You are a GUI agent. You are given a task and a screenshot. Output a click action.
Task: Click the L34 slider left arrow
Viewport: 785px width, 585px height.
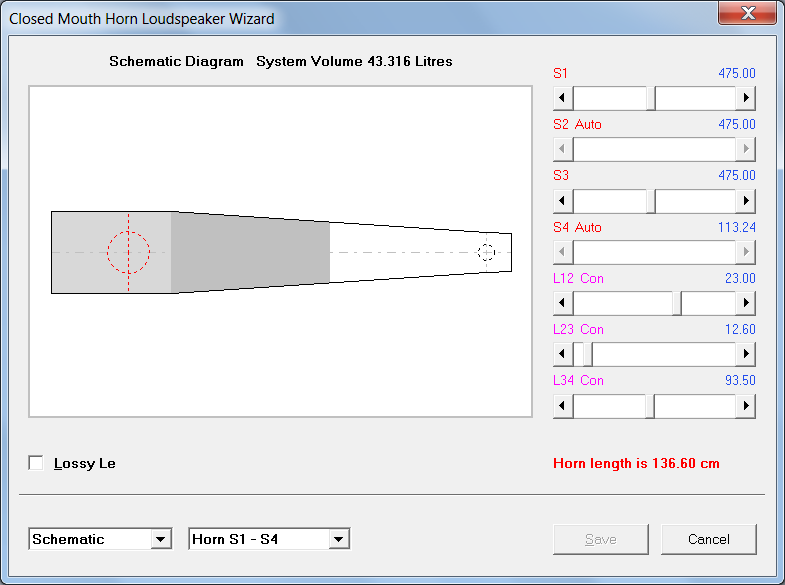tap(563, 406)
